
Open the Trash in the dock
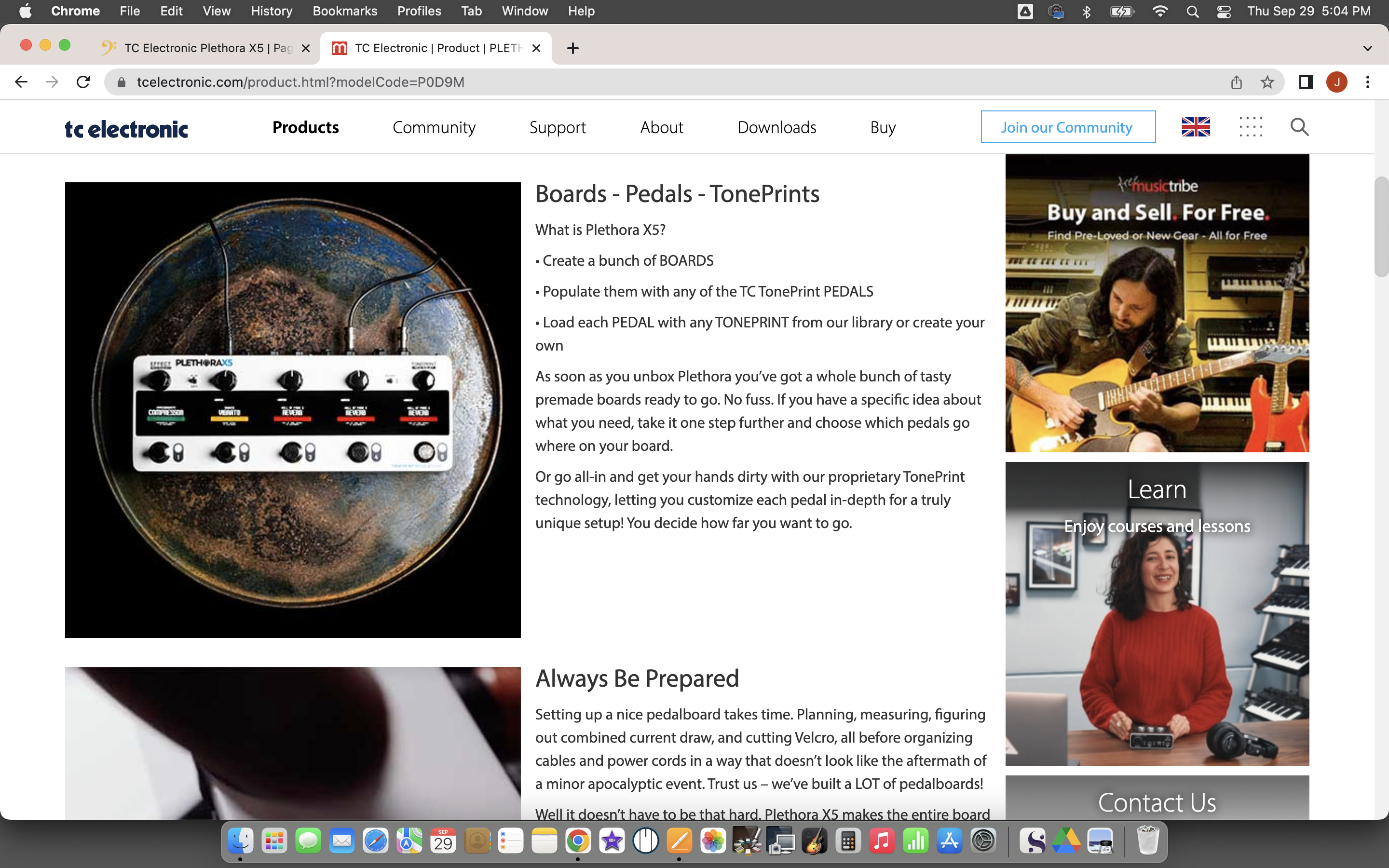(x=1148, y=841)
